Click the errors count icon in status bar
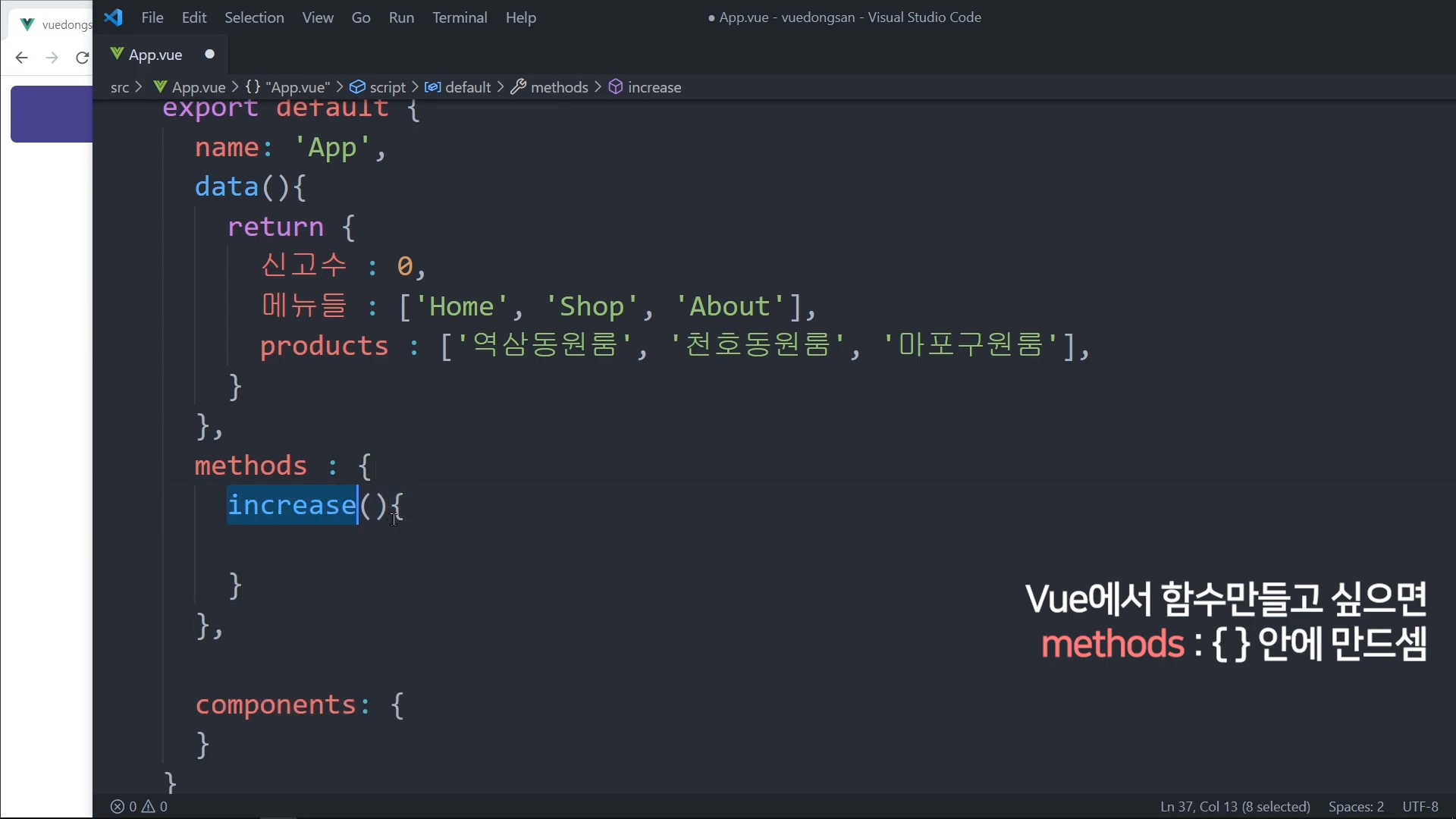Screen dimensions: 1456x819 (118, 807)
